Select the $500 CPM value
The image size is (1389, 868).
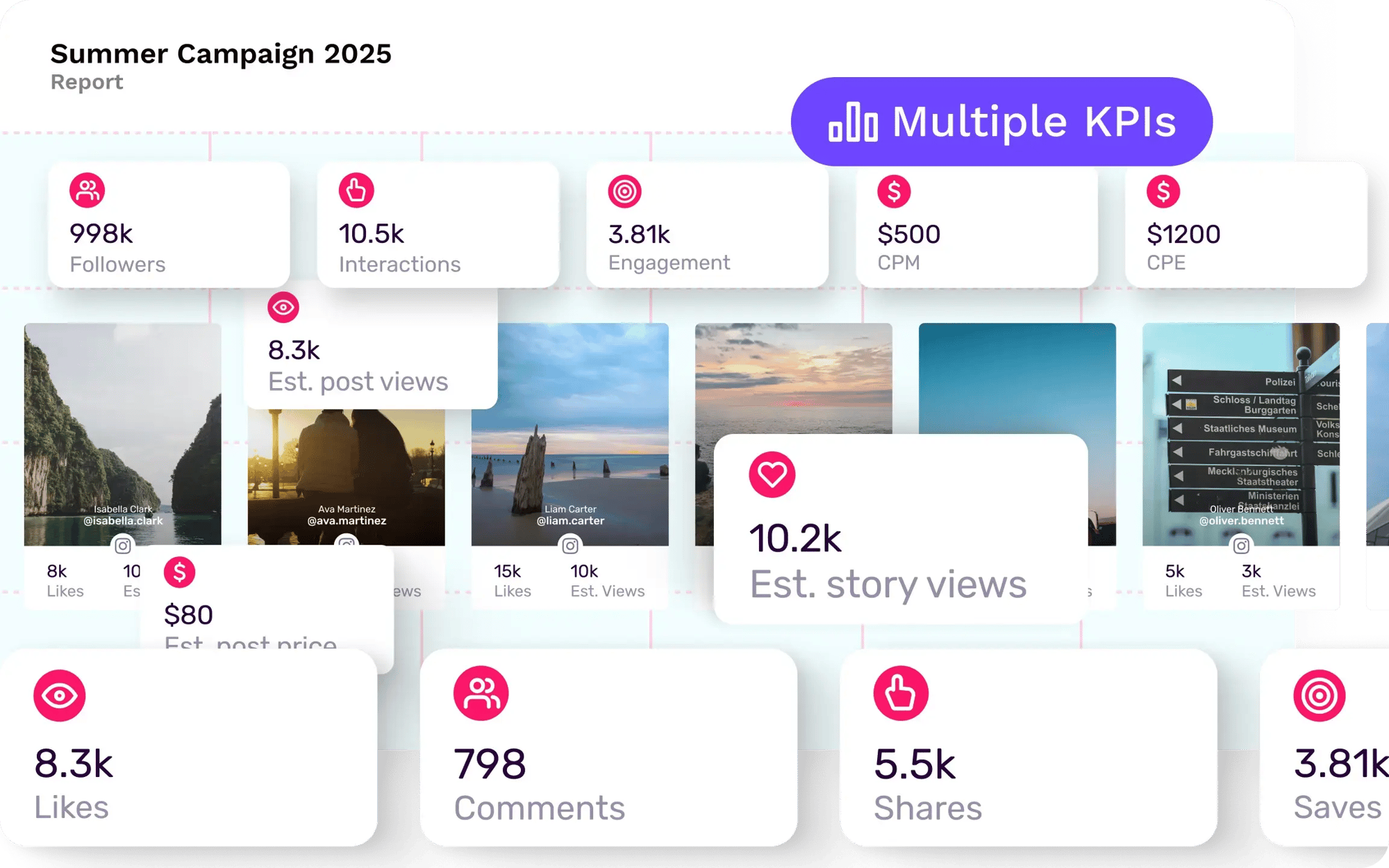[909, 235]
